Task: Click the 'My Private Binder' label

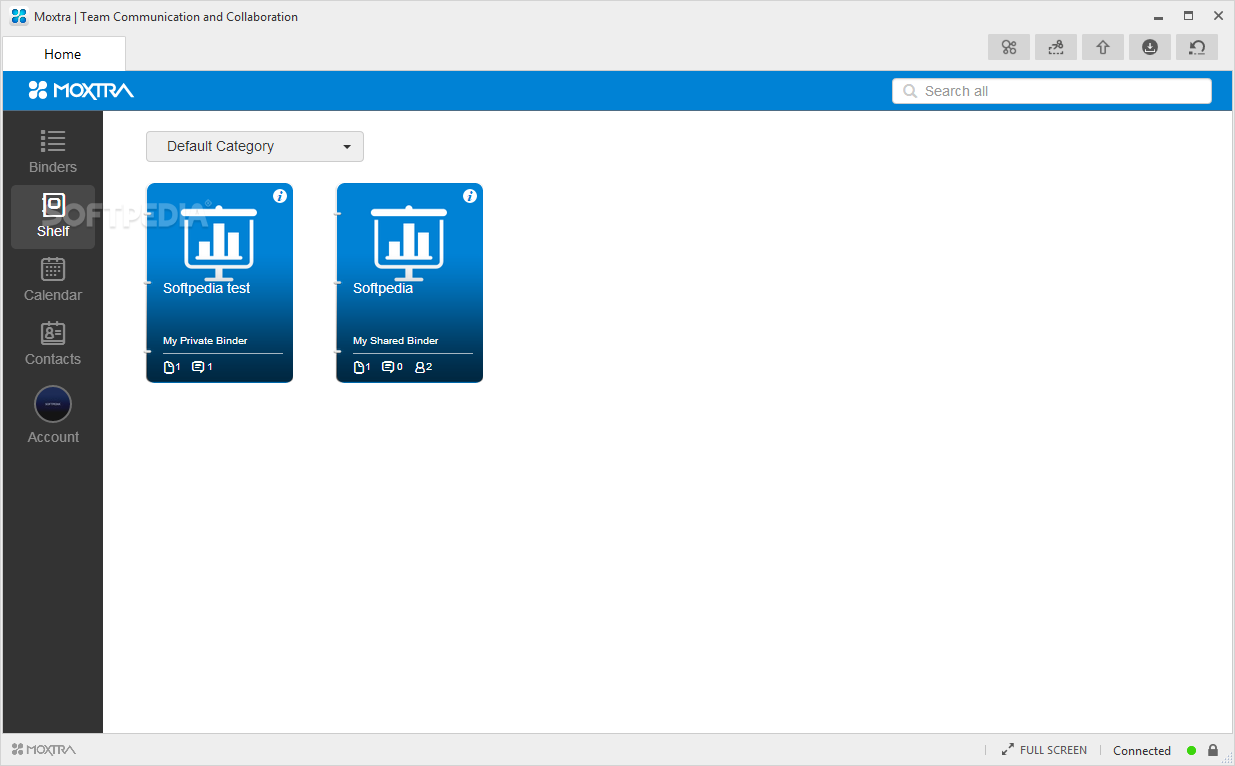Action: pos(205,341)
